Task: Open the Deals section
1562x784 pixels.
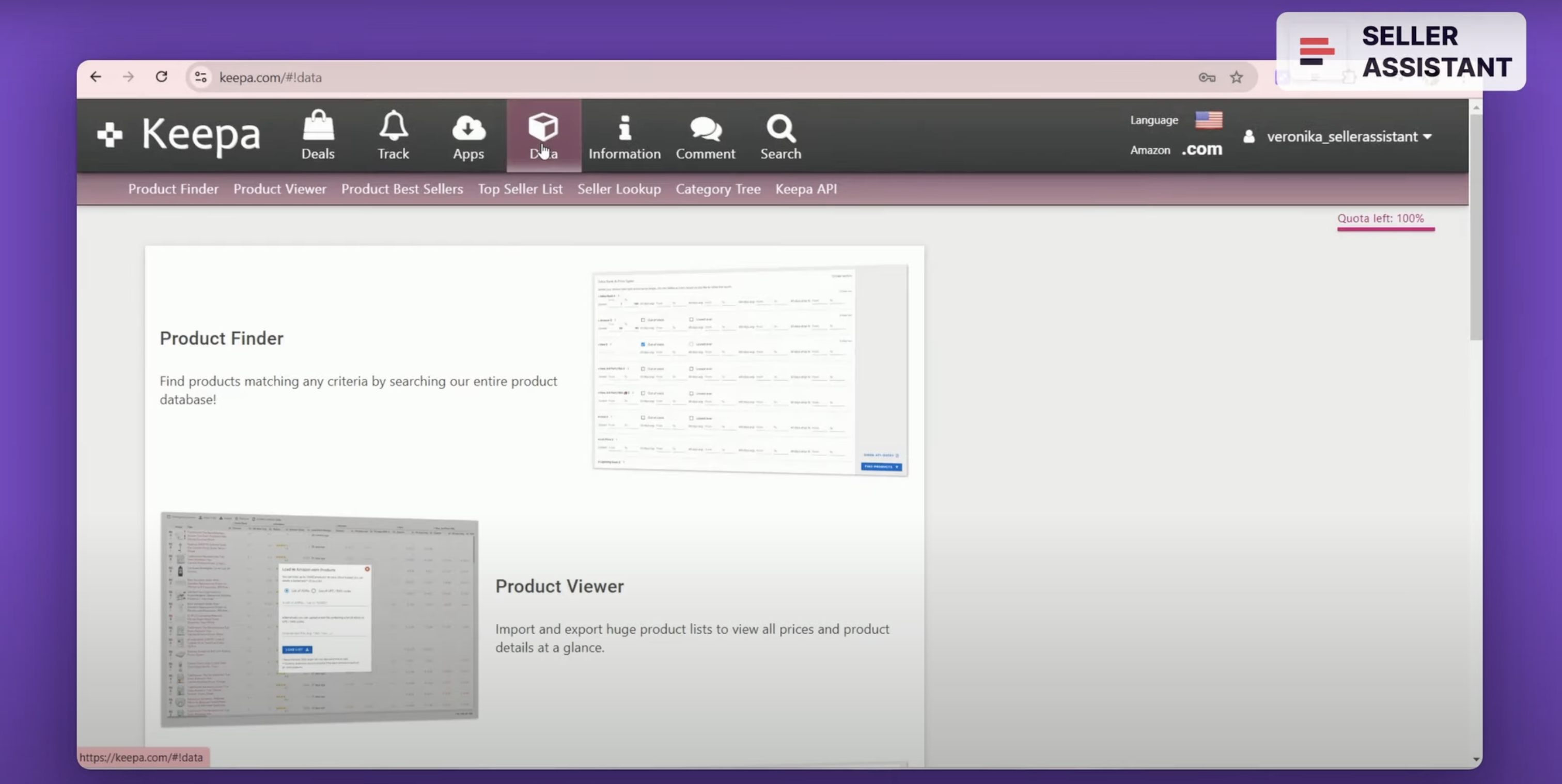Action: tap(317, 135)
